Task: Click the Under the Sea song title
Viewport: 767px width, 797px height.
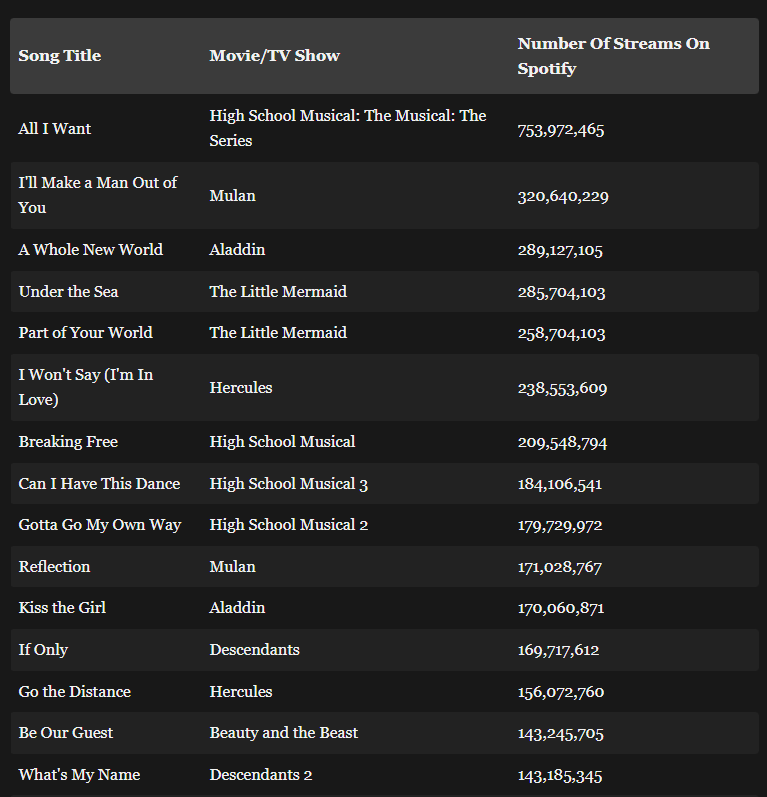Action: point(68,292)
